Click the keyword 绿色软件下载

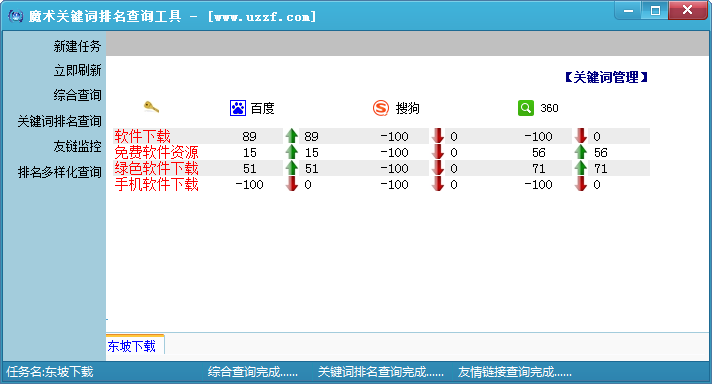pos(157,168)
